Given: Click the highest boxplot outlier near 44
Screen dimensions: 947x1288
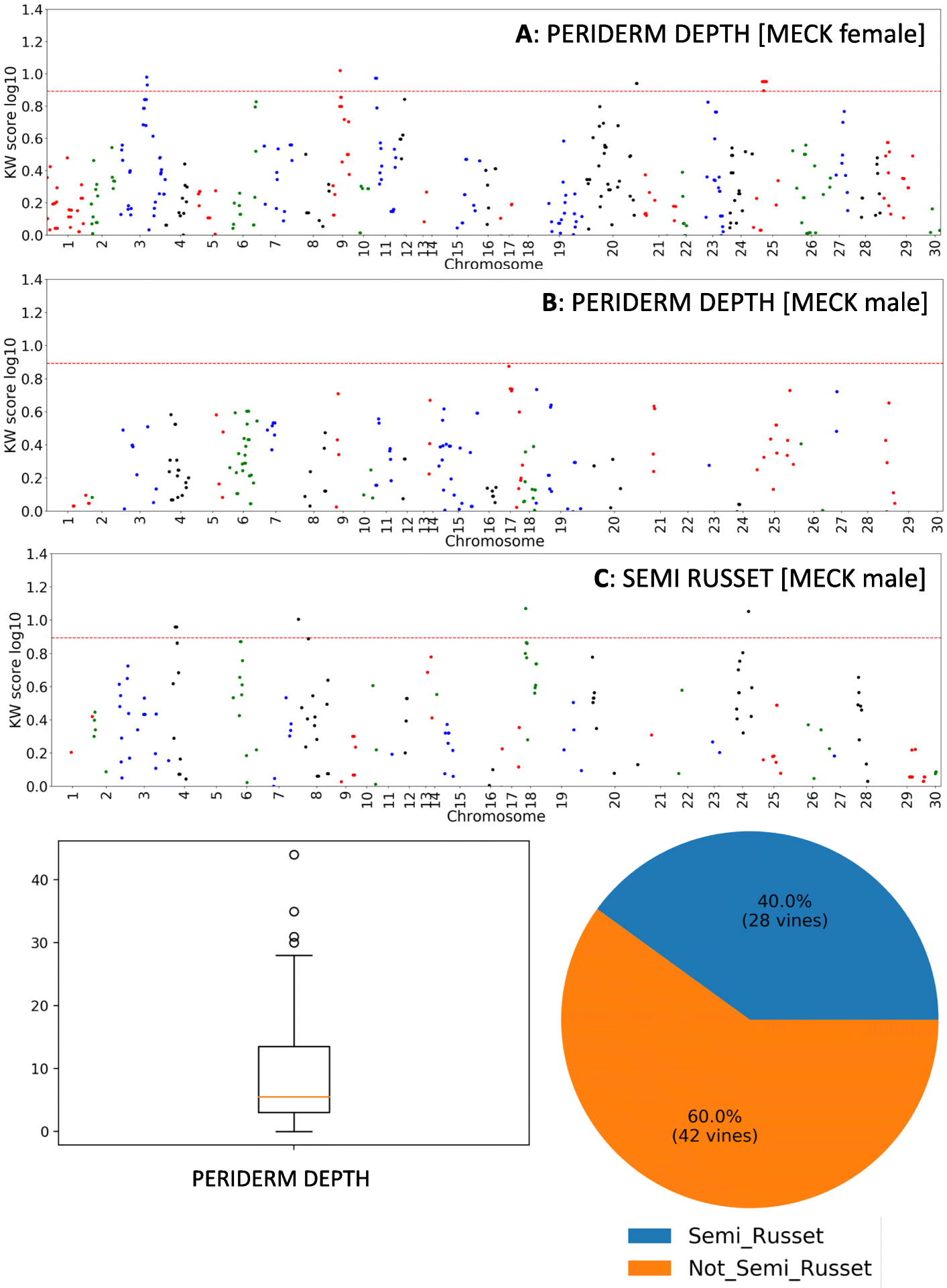Looking at the screenshot, I should [x=294, y=855].
